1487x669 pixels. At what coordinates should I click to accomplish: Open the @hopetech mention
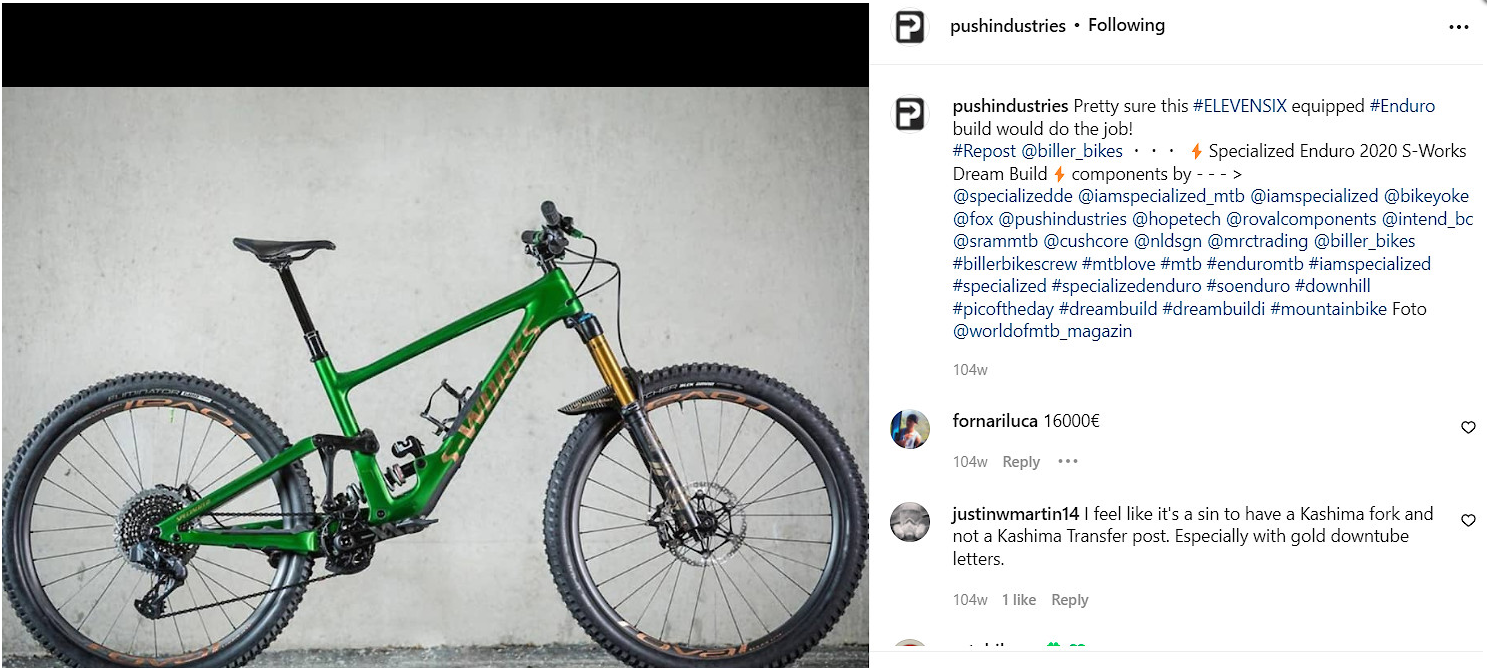tap(1176, 219)
